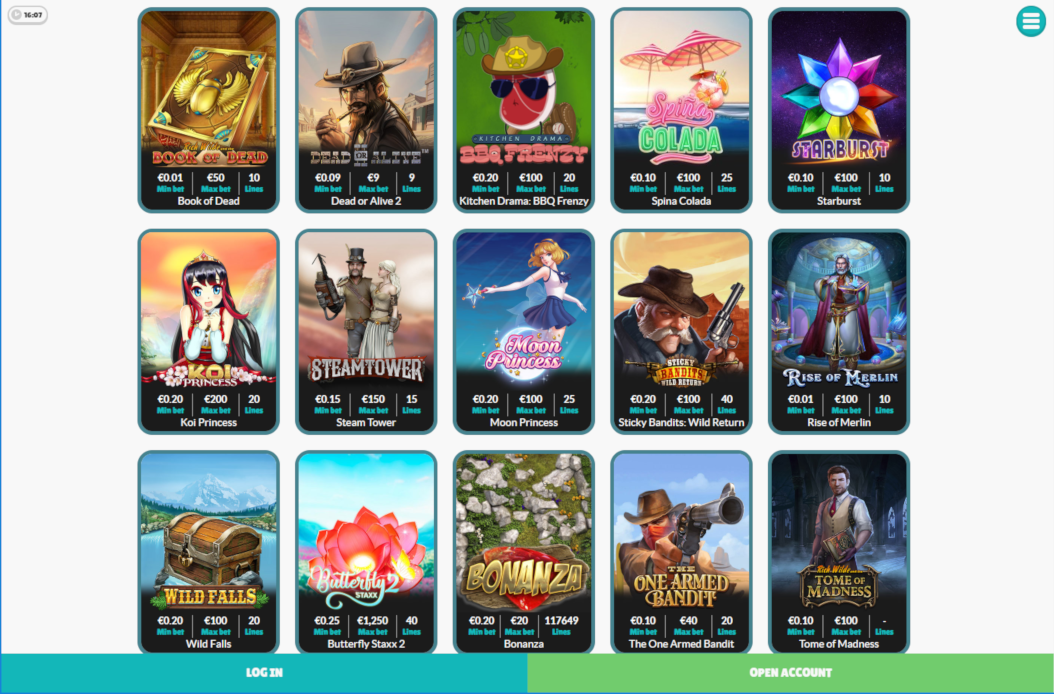Play Rise of Merlin slot

pyautogui.click(x=839, y=332)
